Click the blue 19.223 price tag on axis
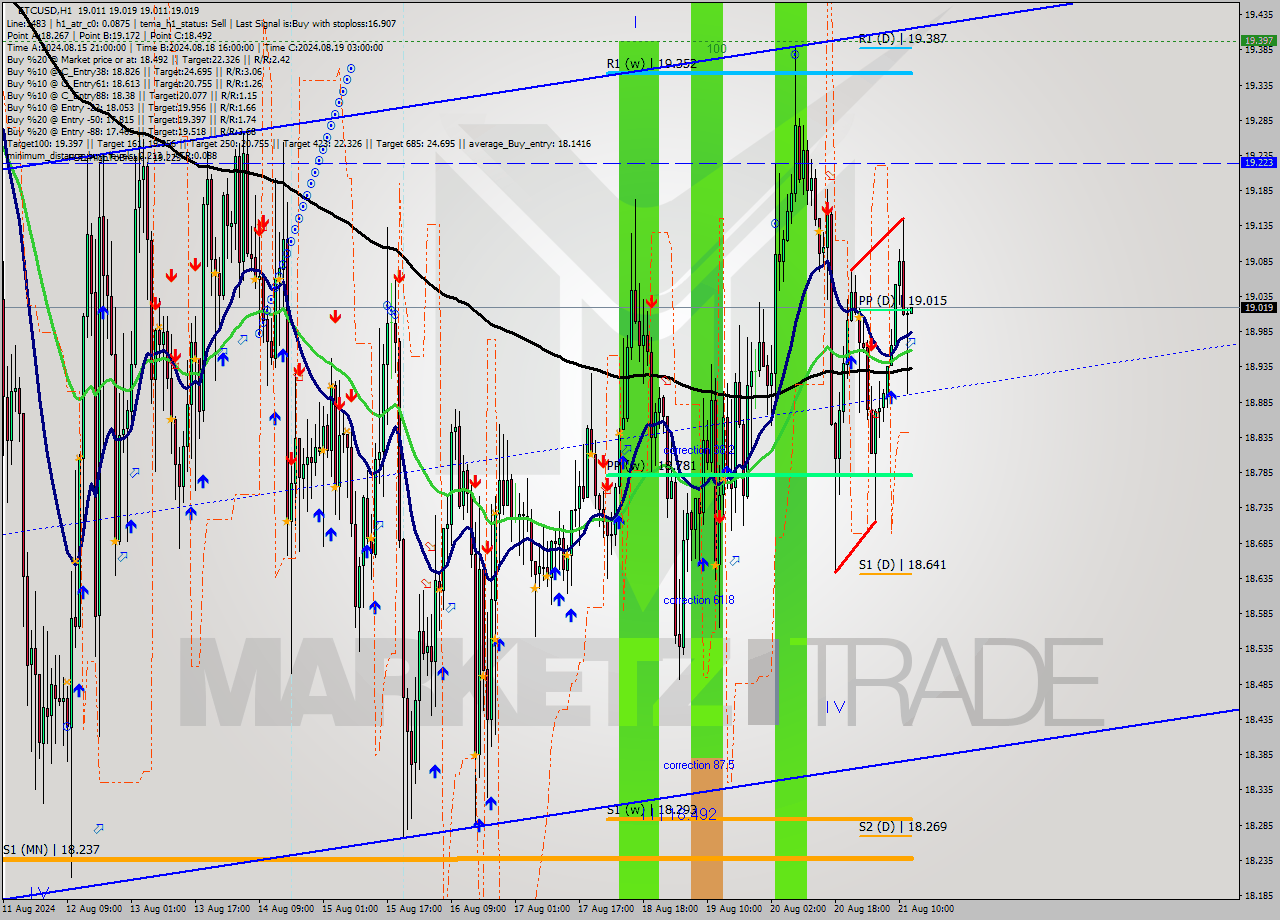 1257,162
